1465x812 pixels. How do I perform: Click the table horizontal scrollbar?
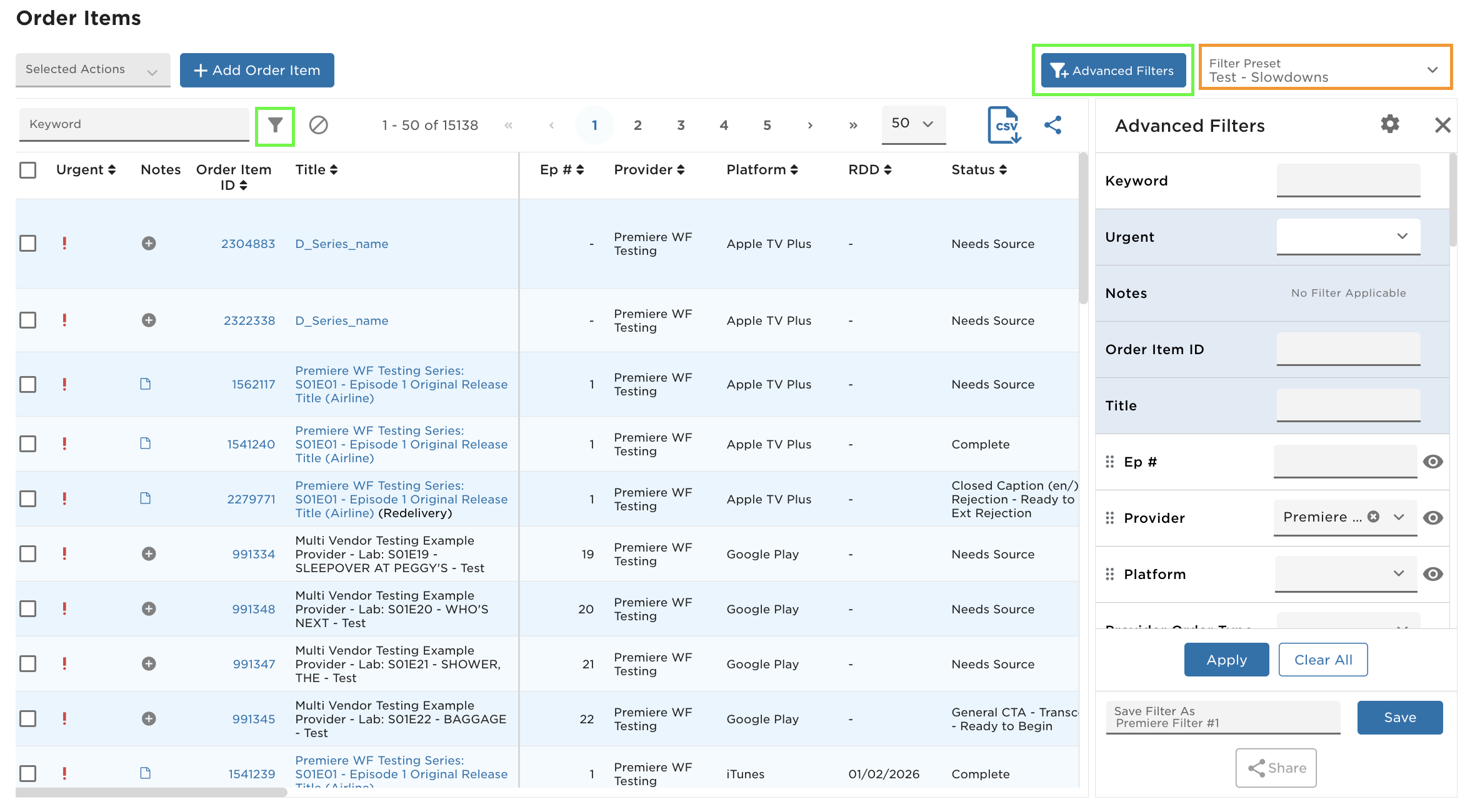[151, 792]
